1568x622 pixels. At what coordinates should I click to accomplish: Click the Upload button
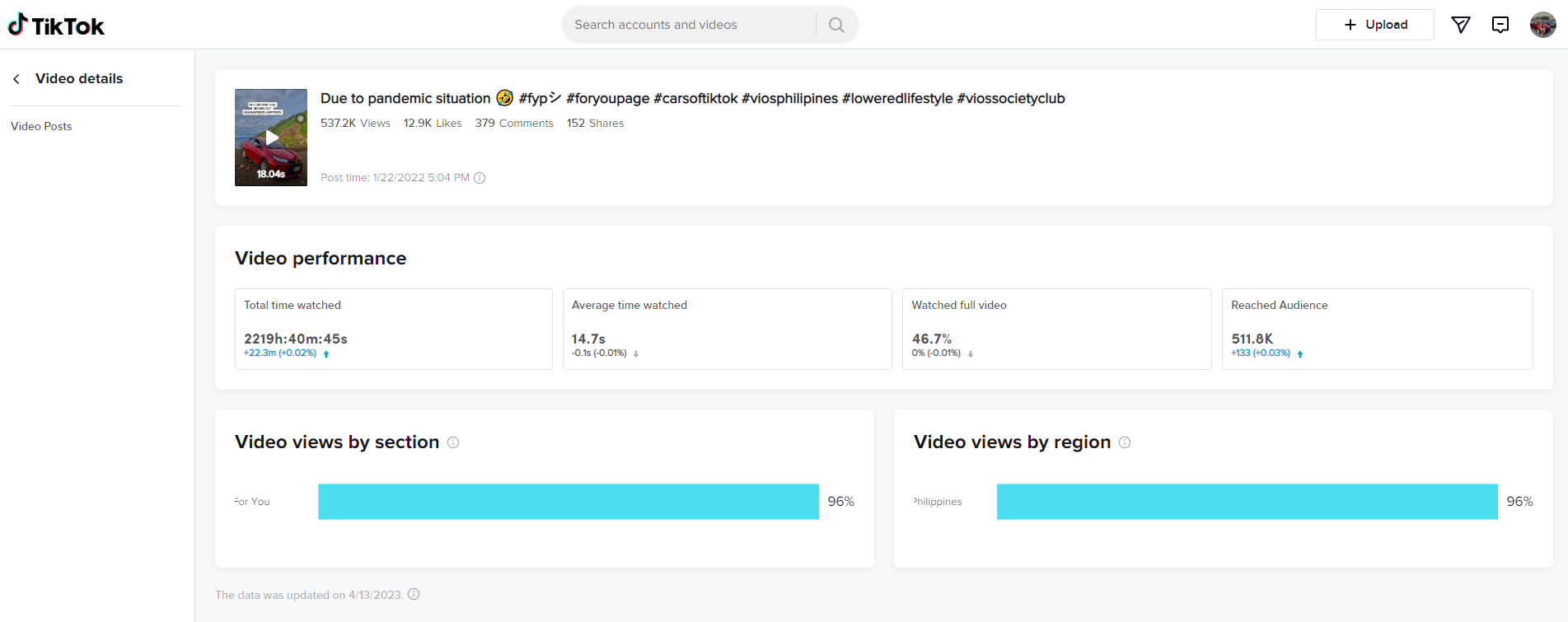(1374, 25)
